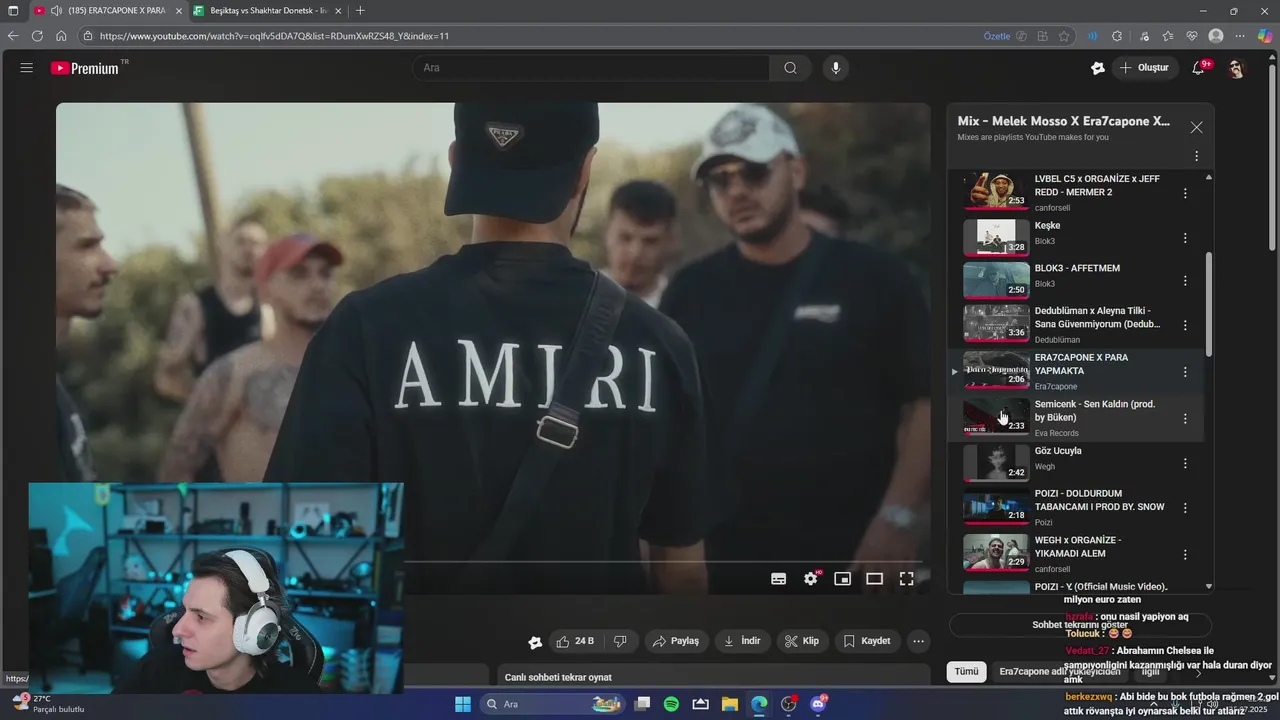Click the Klip clip button
Screen dimensions: 1280x720
[802, 641]
